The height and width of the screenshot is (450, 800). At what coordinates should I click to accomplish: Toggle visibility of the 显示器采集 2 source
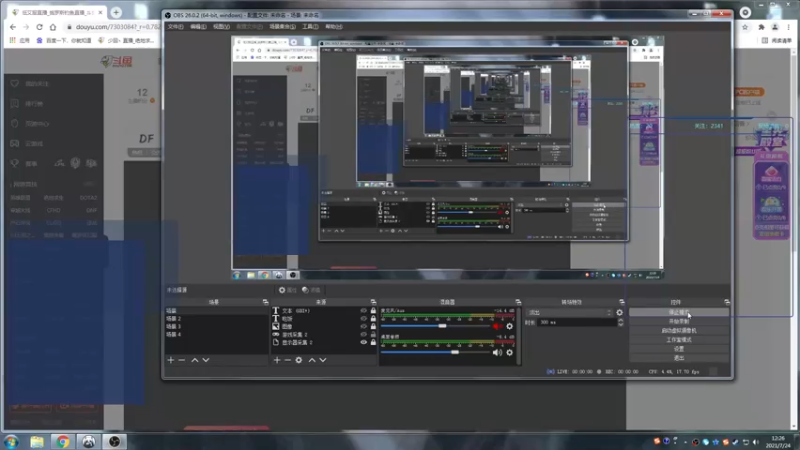tap(363, 342)
